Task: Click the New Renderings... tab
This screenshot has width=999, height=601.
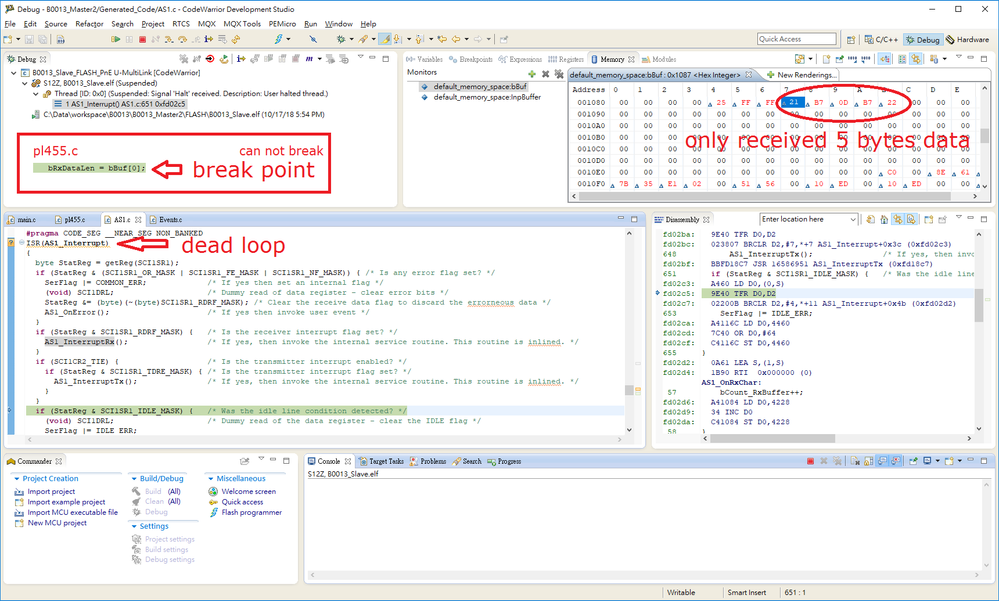Action: (x=801, y=75)
